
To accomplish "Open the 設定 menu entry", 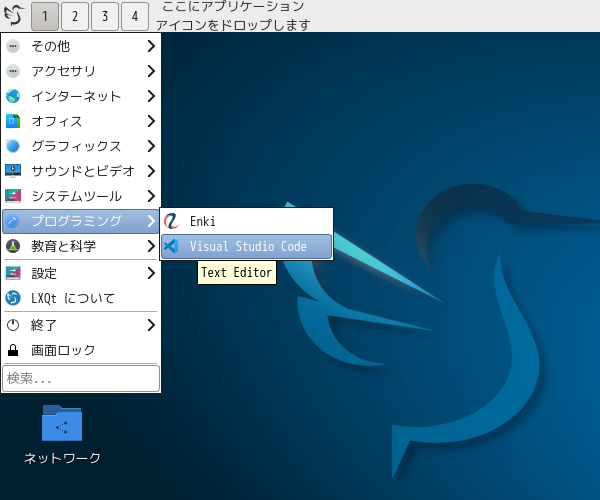I will (81, 273).
